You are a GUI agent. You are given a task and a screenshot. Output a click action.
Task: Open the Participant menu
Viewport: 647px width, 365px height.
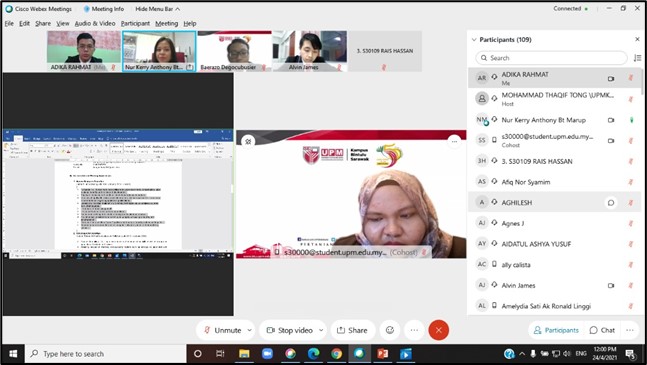[135, 24]
